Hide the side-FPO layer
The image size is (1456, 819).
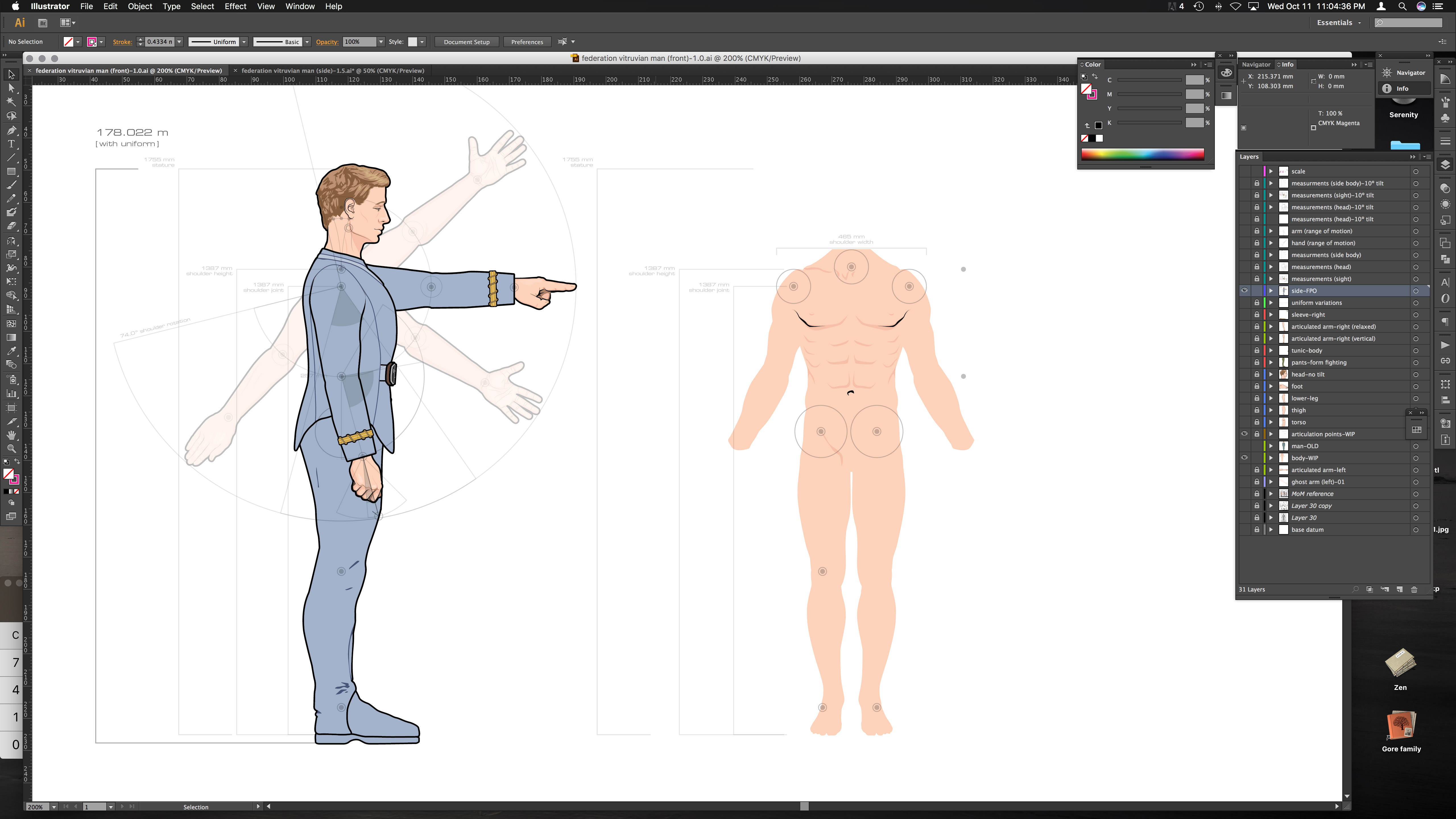(1244, 291)
